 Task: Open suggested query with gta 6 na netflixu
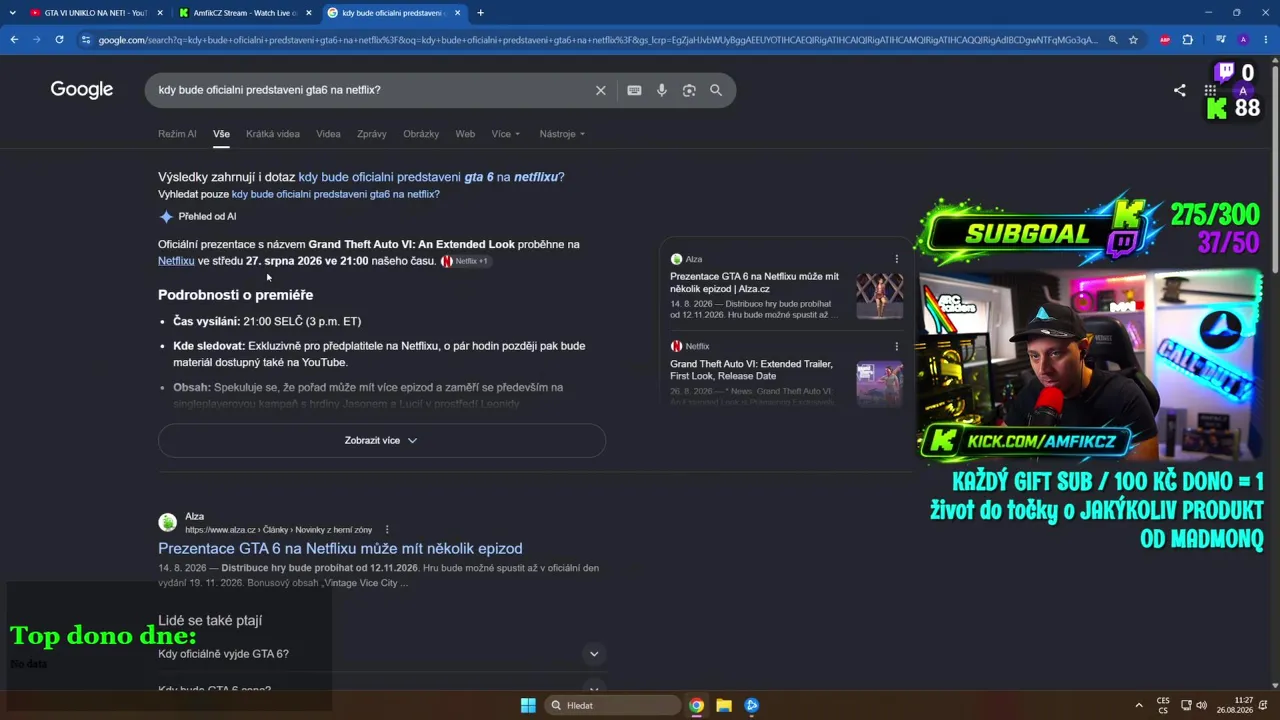point(431,177)
